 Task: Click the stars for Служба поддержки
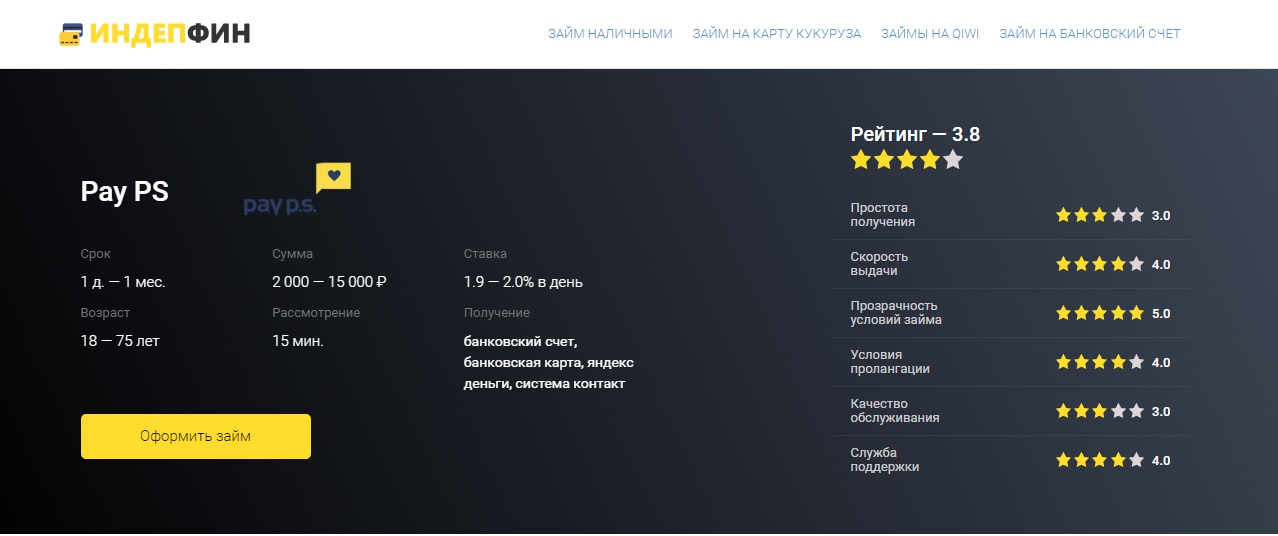coord(1100,460)
